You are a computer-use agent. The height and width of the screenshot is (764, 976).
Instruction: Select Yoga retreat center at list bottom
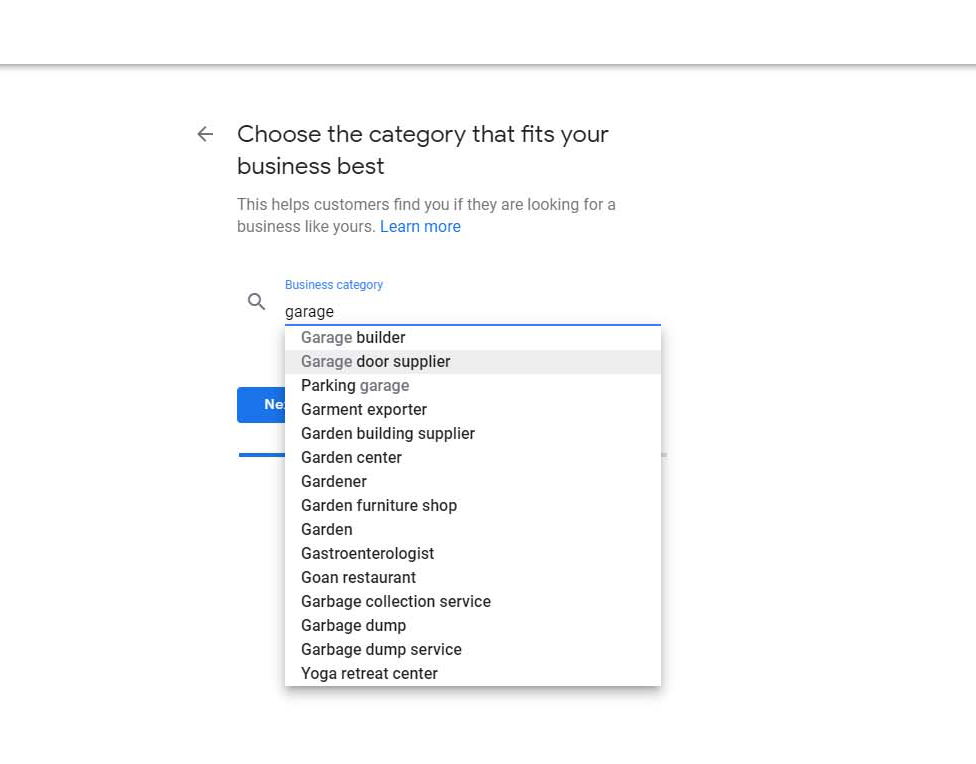369,673
